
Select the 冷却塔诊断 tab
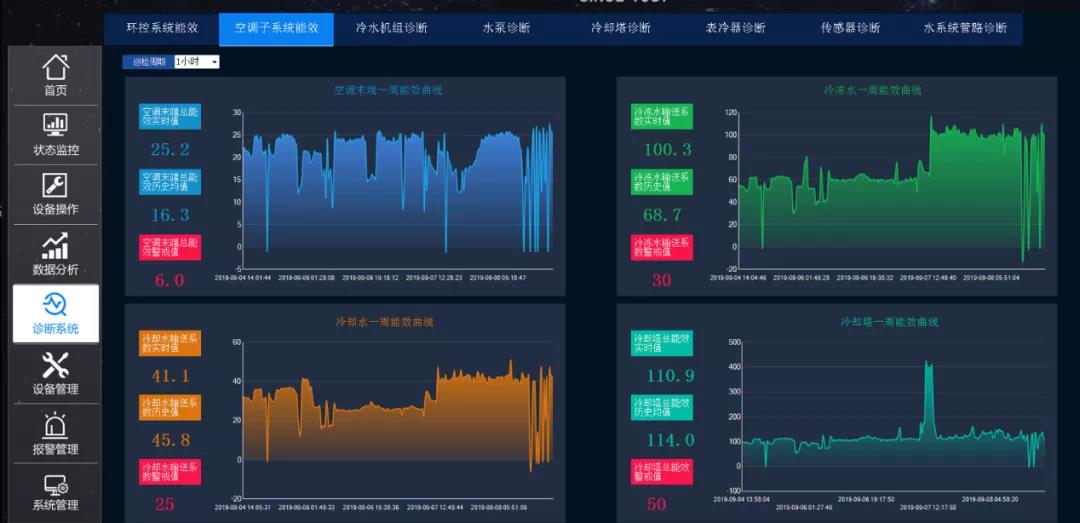[620, 28]
